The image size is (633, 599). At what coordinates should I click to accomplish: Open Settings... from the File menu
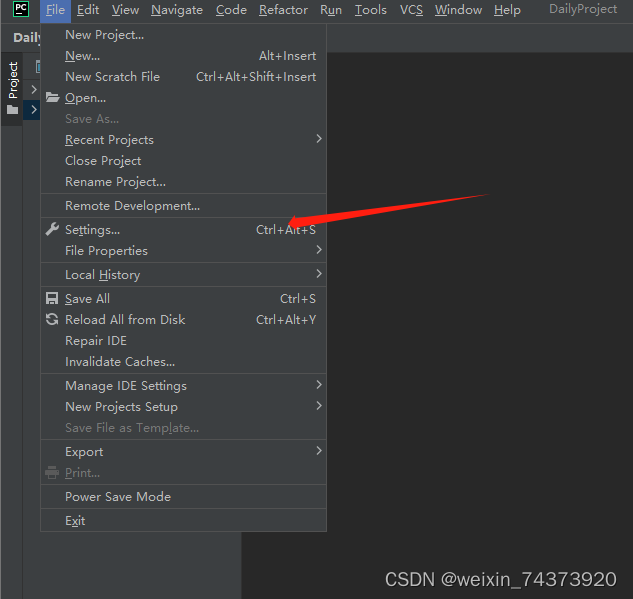click(183, 230)
